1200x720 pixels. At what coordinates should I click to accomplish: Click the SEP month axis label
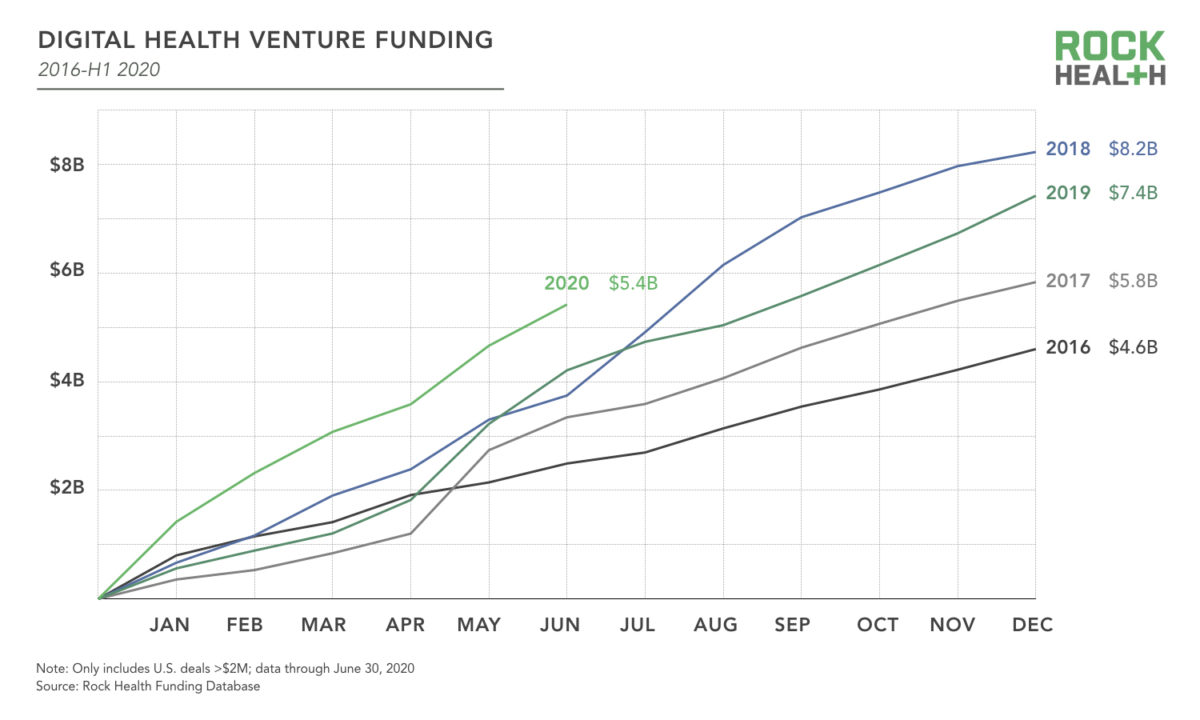click(793, 625)
